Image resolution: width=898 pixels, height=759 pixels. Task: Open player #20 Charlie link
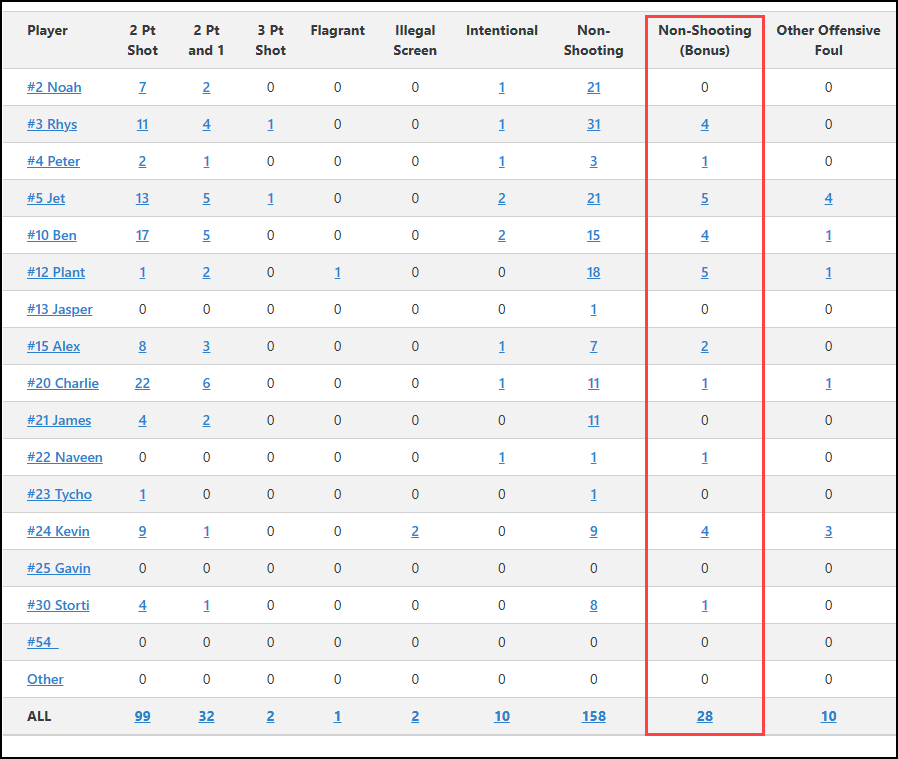62,383
